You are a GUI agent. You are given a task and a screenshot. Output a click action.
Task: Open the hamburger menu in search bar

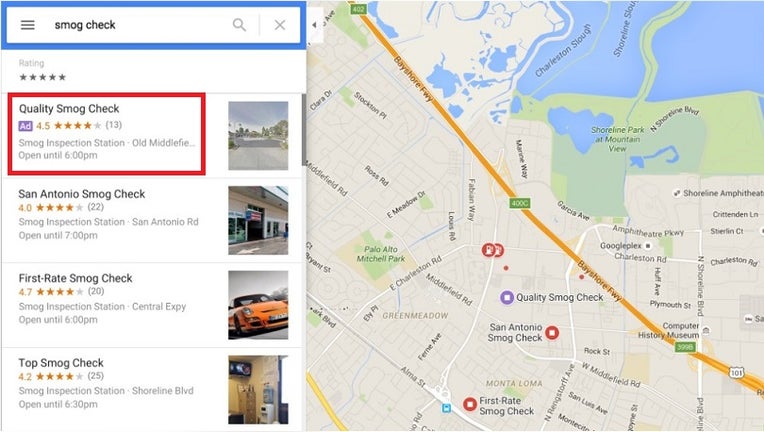pos(27,25)
